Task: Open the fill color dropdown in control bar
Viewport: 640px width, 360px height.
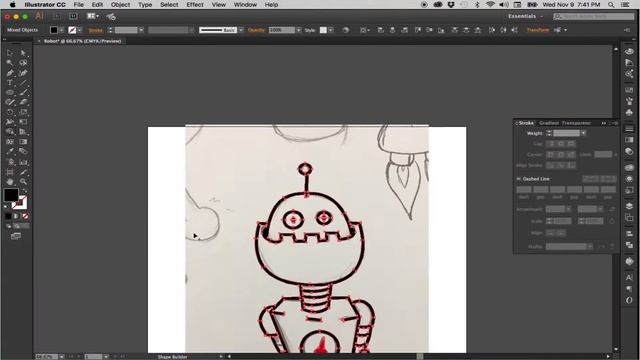Action: pyautogui.click(x=61, y=30)
